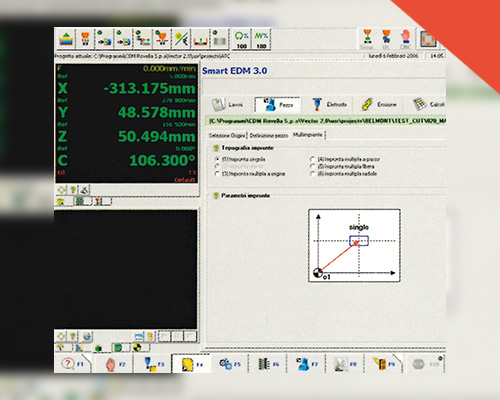This screenshot has width=500, height=400.
Task: Click the orange frame icon at top right
Action: click(428, 39)
